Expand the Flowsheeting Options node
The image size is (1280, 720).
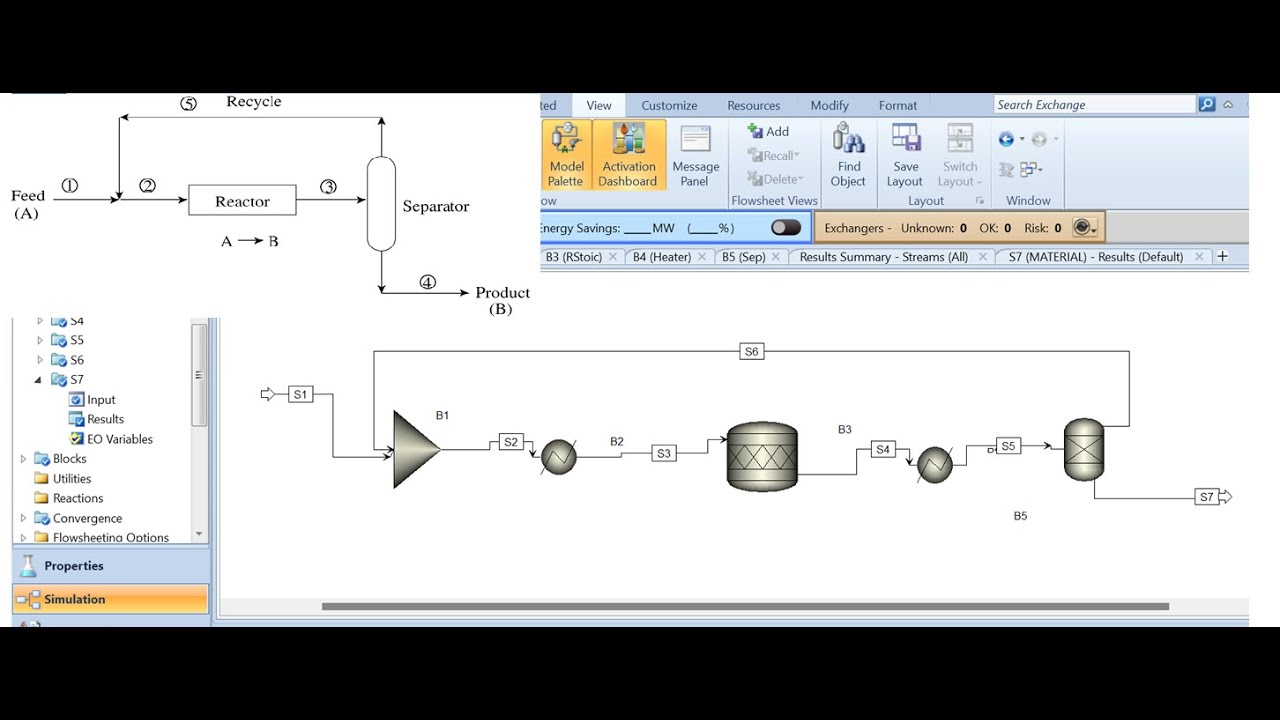(x=23, y=538)
